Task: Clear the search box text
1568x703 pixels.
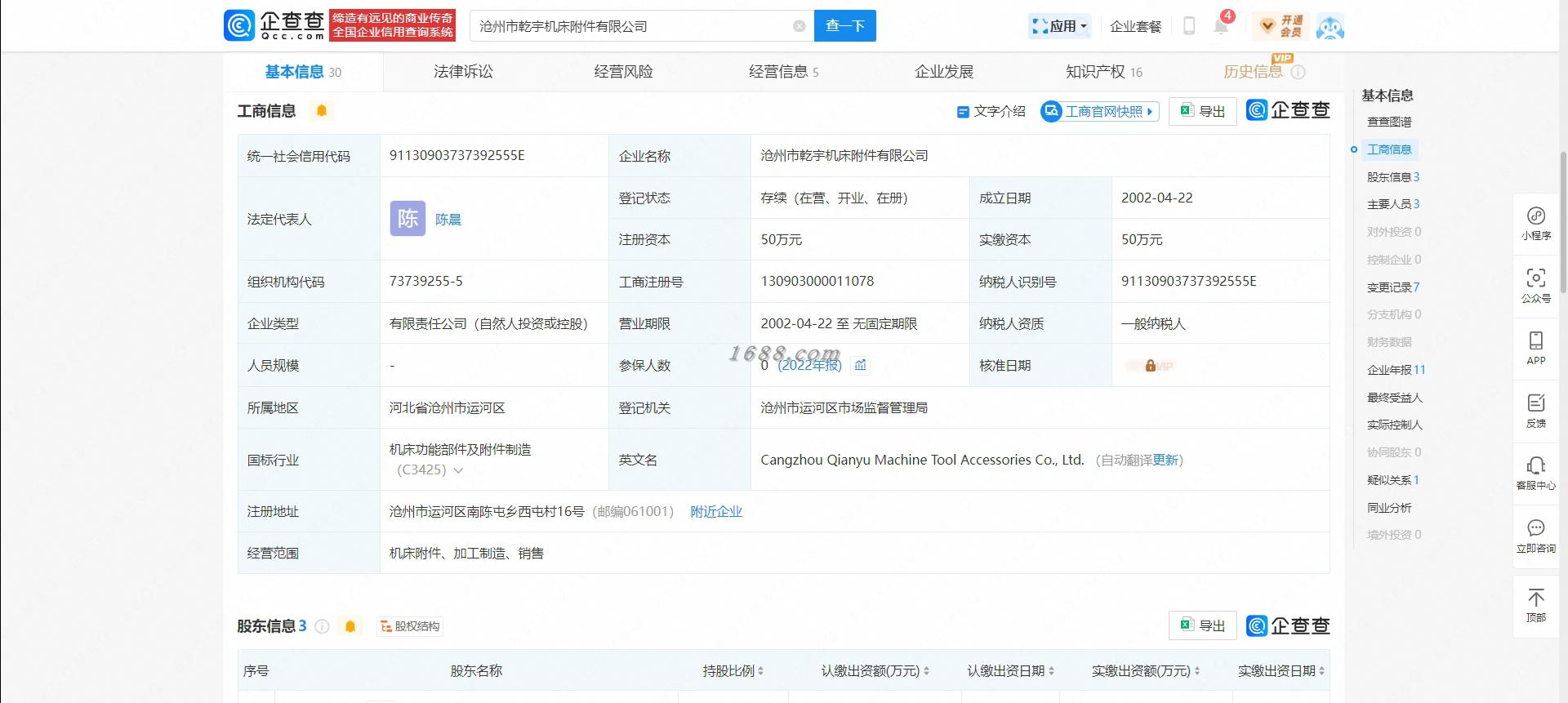Action: (x=800, y=26)
